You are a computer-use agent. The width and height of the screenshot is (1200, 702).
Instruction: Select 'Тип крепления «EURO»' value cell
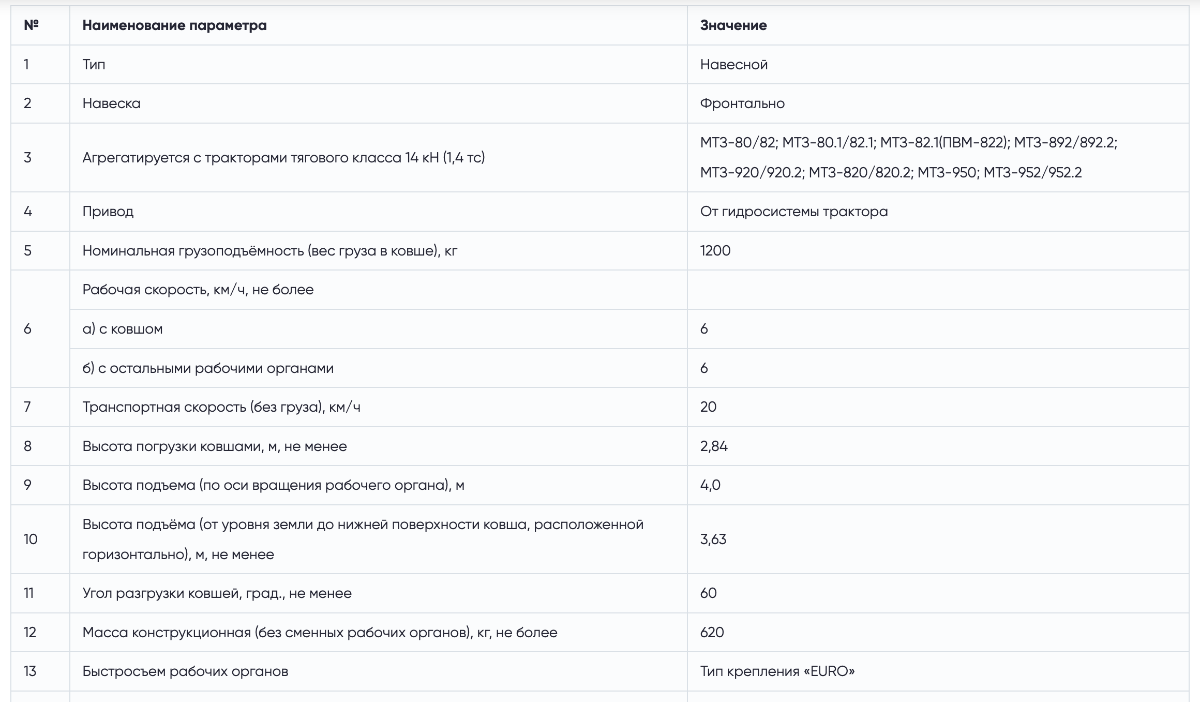pyautogui.click(x=938, y=671)
